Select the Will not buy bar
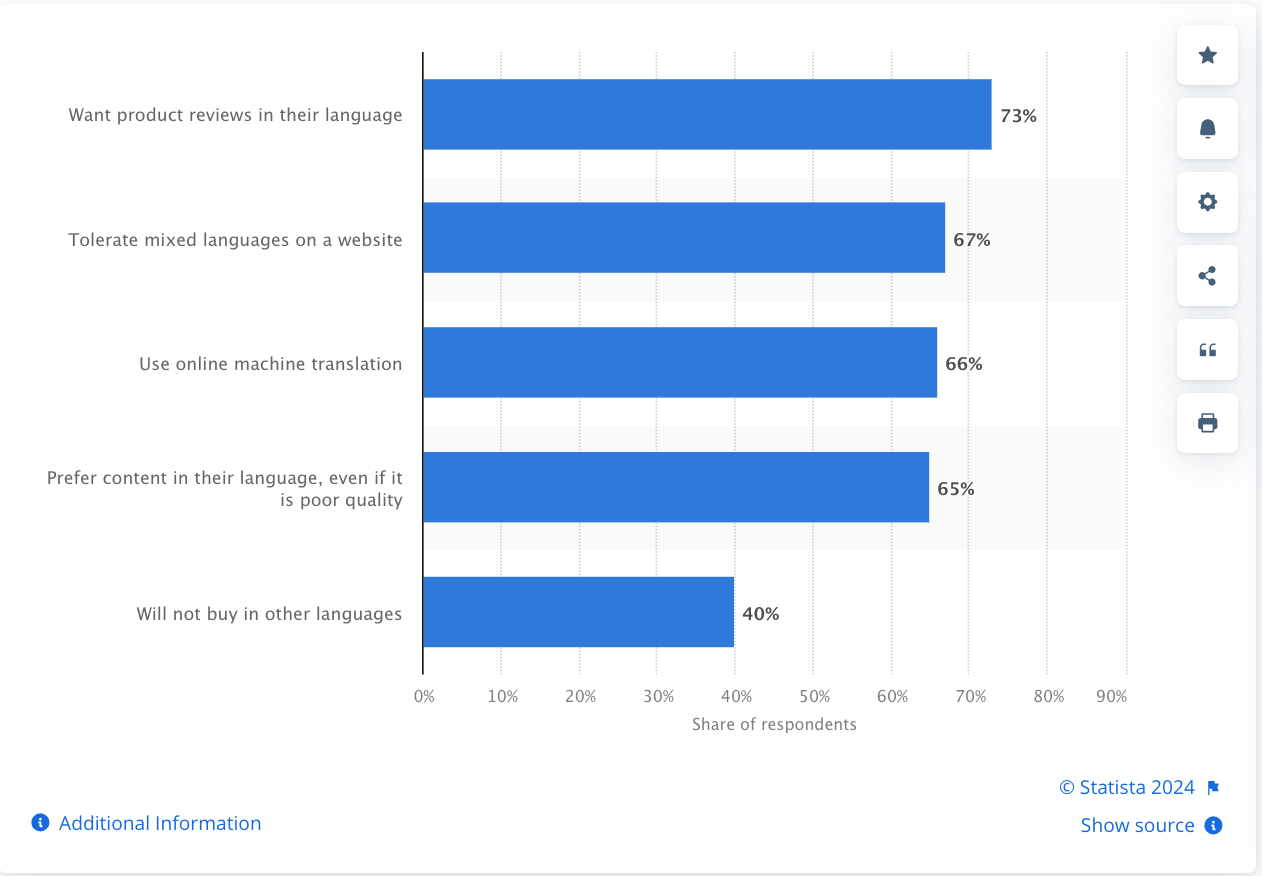Viewport: 1262px width, 876px height. click(x=580, y=613)
